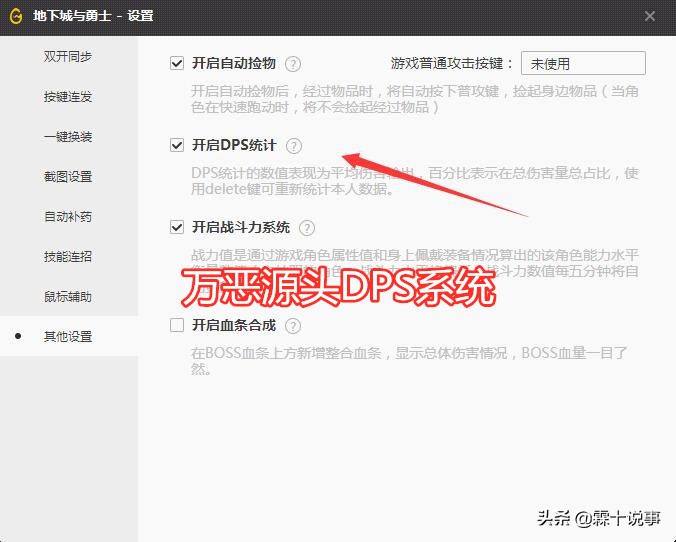Open the 自动补药 settings page
Screen dimensions: 676x542
68,216
